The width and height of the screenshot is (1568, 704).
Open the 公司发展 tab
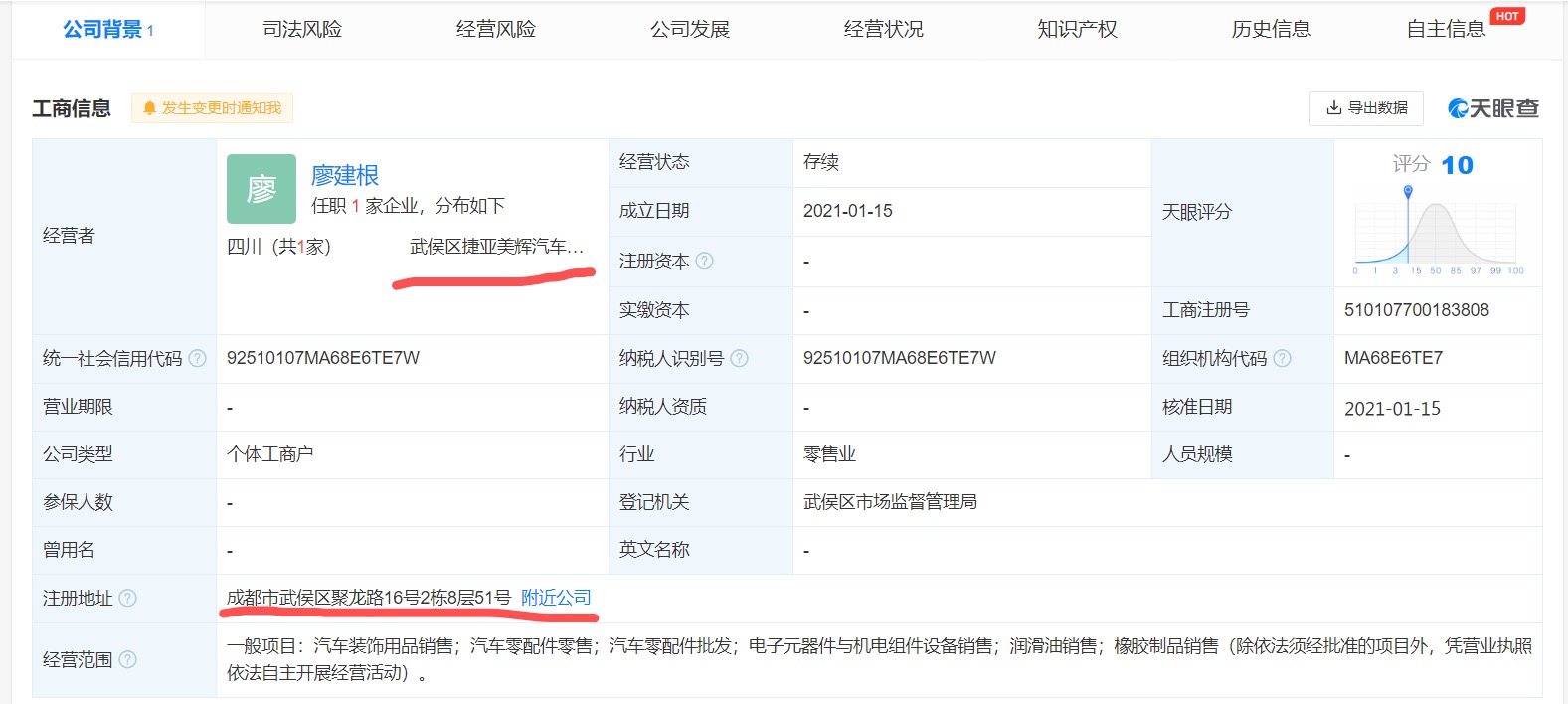pos(690,30)
